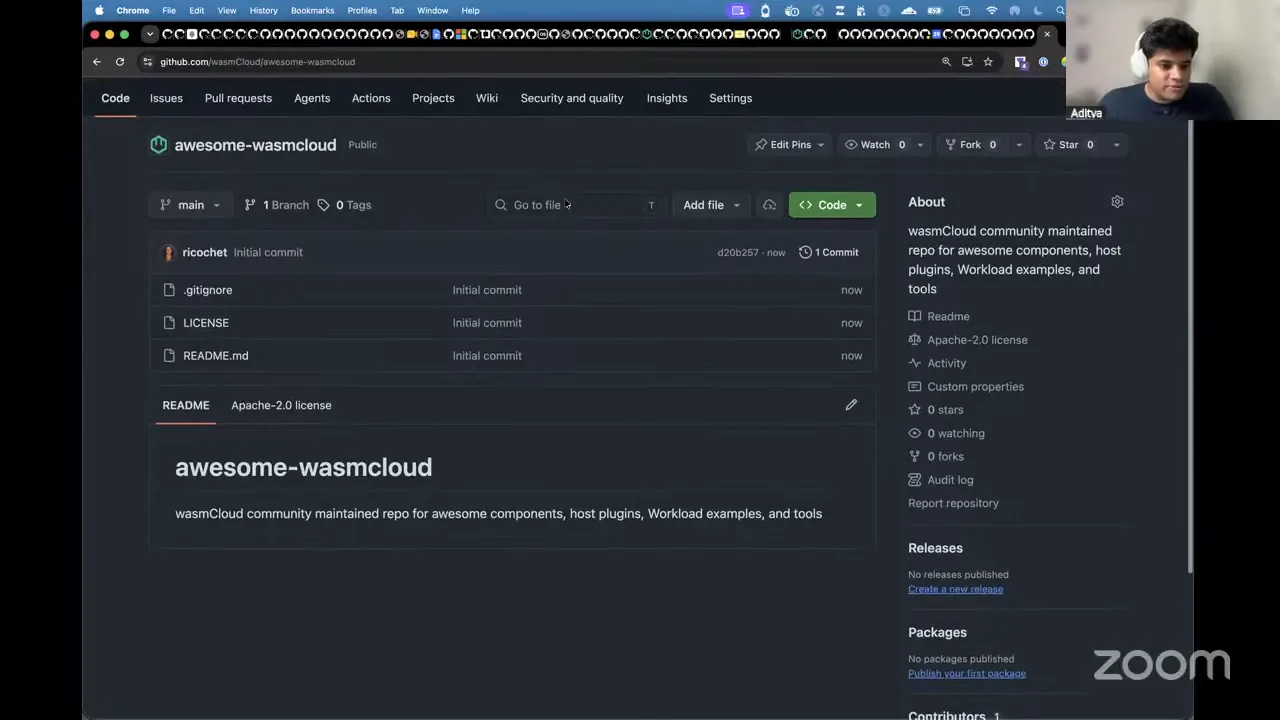Viewport: 1280px width, 720px height.
Task: View the 0 forks link
Action: (936, 457)
